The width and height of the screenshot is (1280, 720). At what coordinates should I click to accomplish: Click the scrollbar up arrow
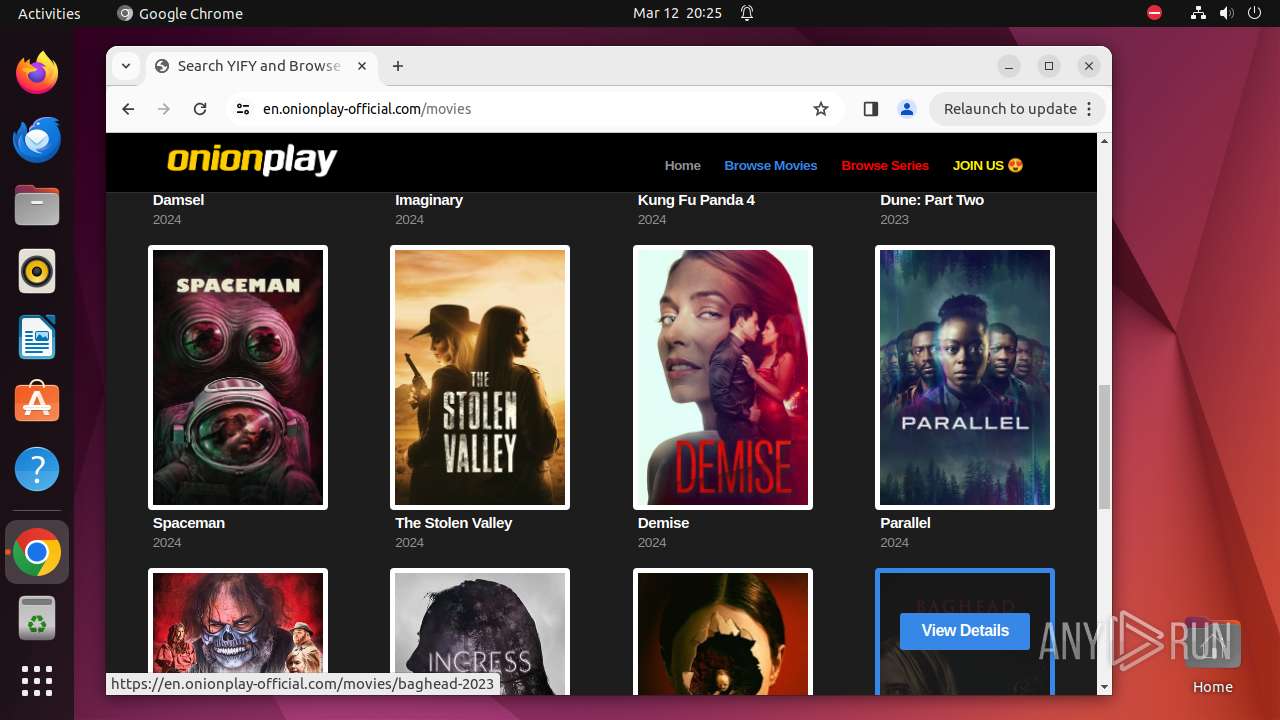(x=1104, y=141)
